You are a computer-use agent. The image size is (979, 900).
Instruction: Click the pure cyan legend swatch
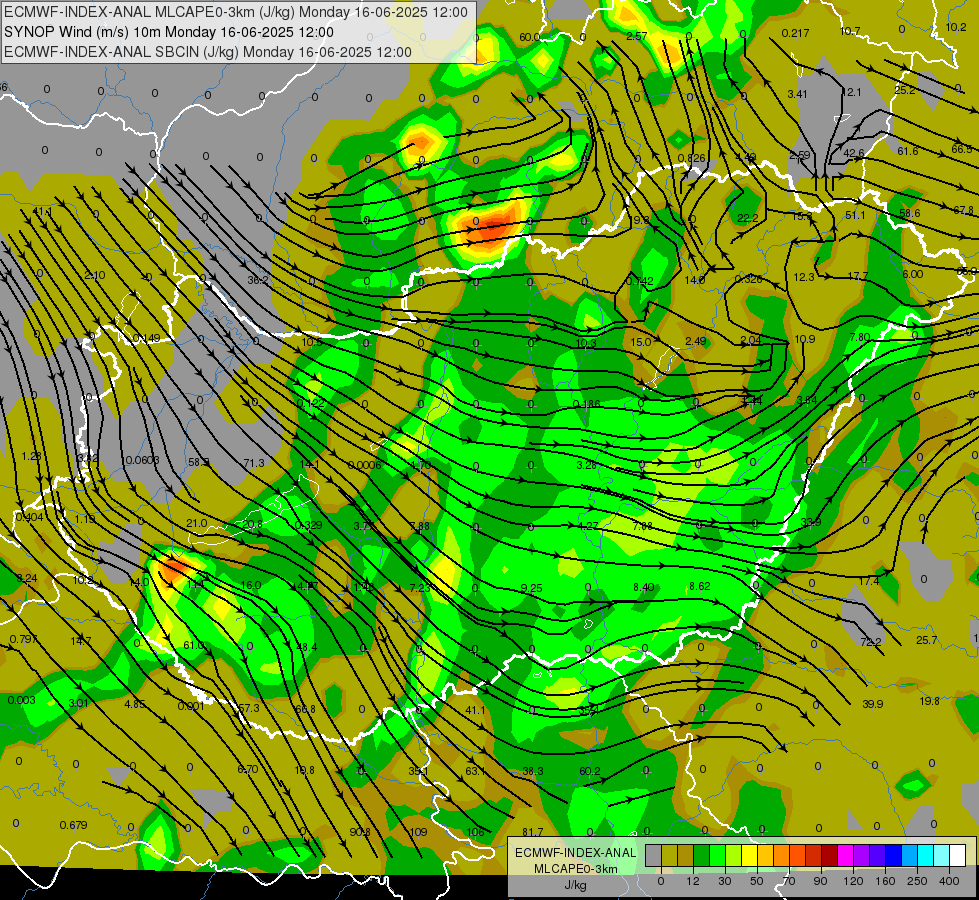927,855
